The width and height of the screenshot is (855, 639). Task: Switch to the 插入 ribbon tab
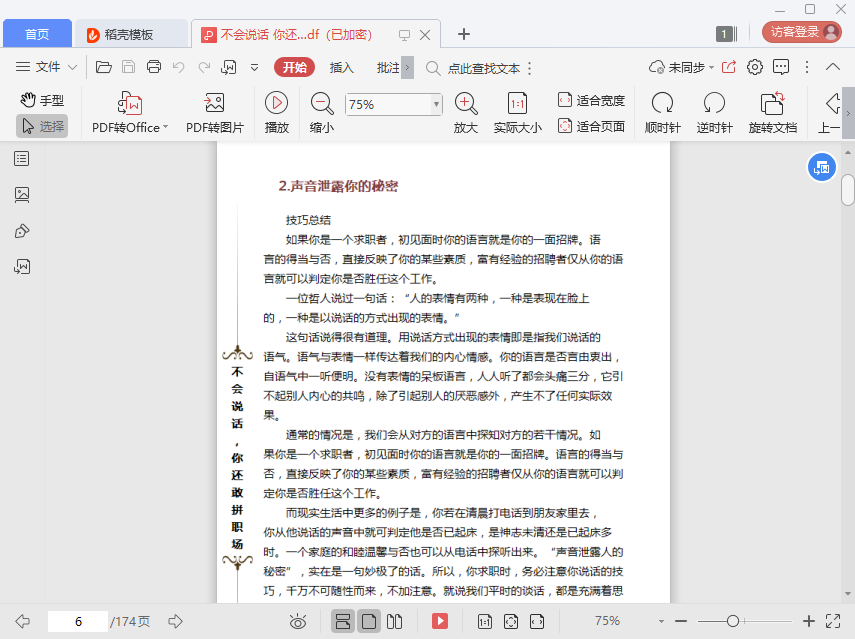[x=342, y=68]
